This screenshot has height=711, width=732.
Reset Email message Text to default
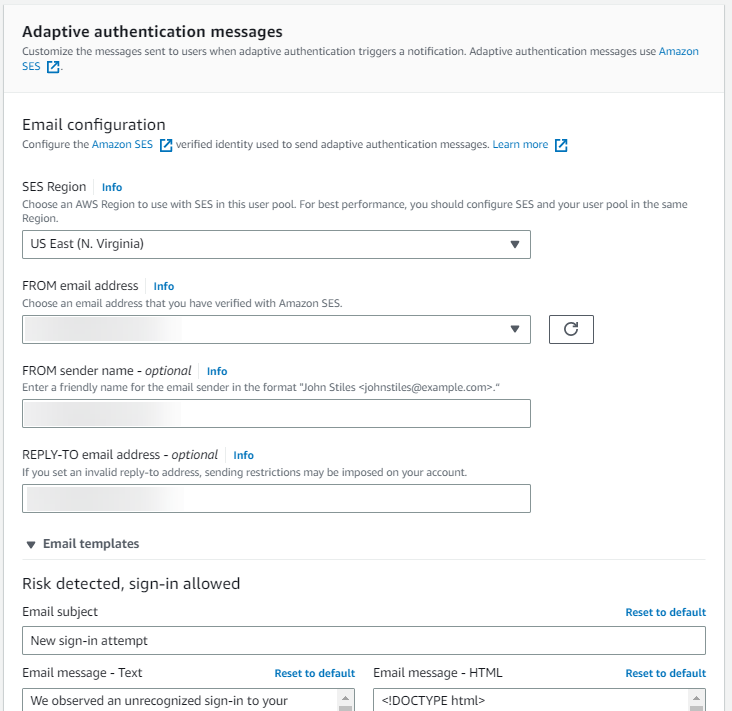(314, 673)
